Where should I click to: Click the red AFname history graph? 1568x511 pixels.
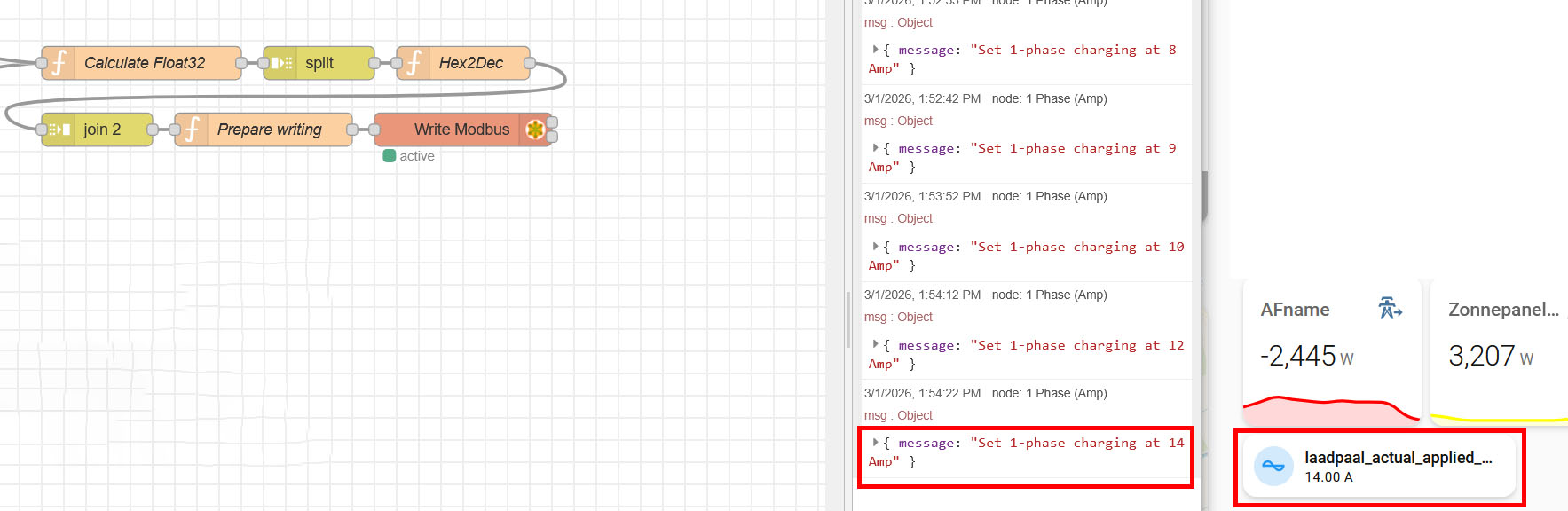pos(1332,409)
